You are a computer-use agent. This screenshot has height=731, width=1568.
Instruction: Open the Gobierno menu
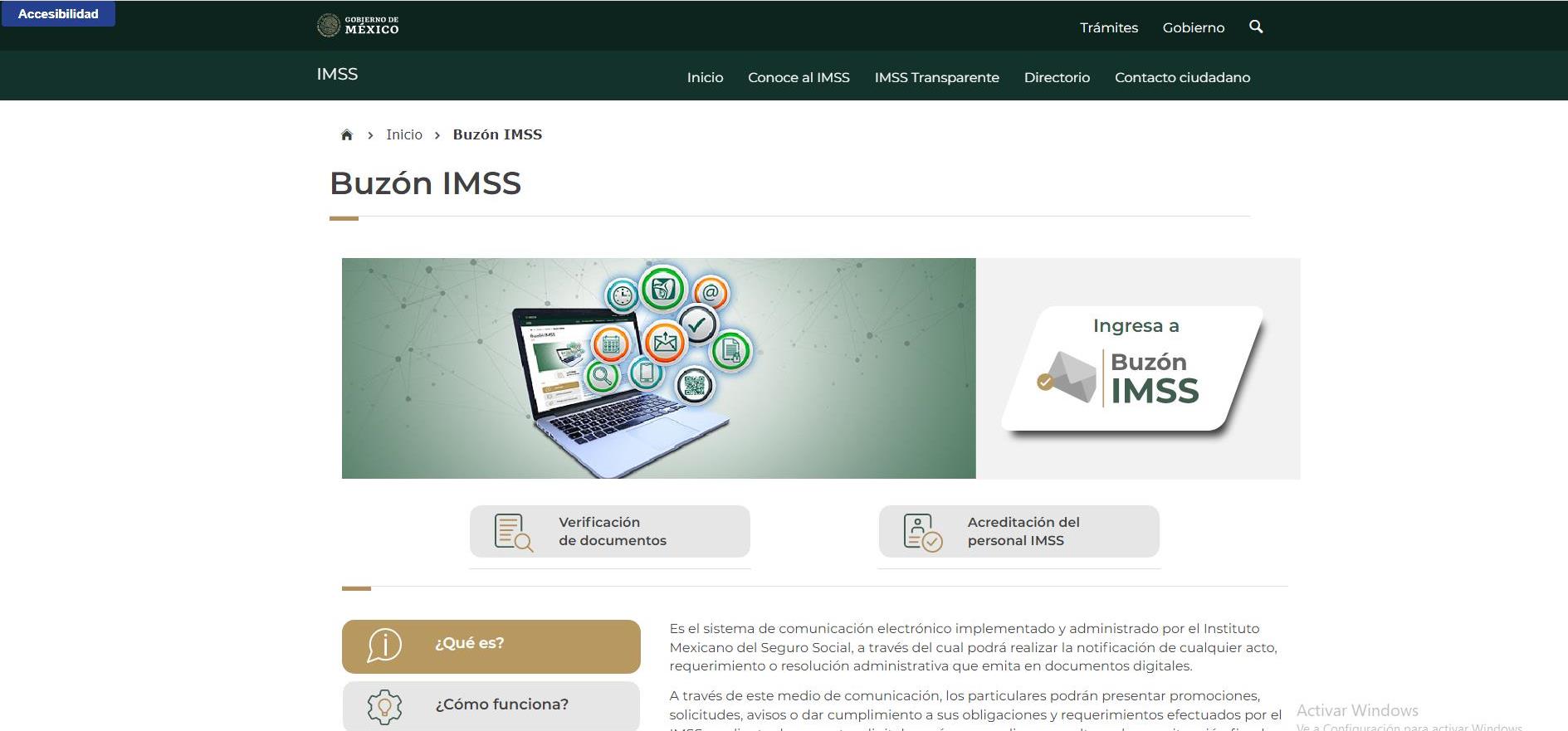pos(1193,27)
